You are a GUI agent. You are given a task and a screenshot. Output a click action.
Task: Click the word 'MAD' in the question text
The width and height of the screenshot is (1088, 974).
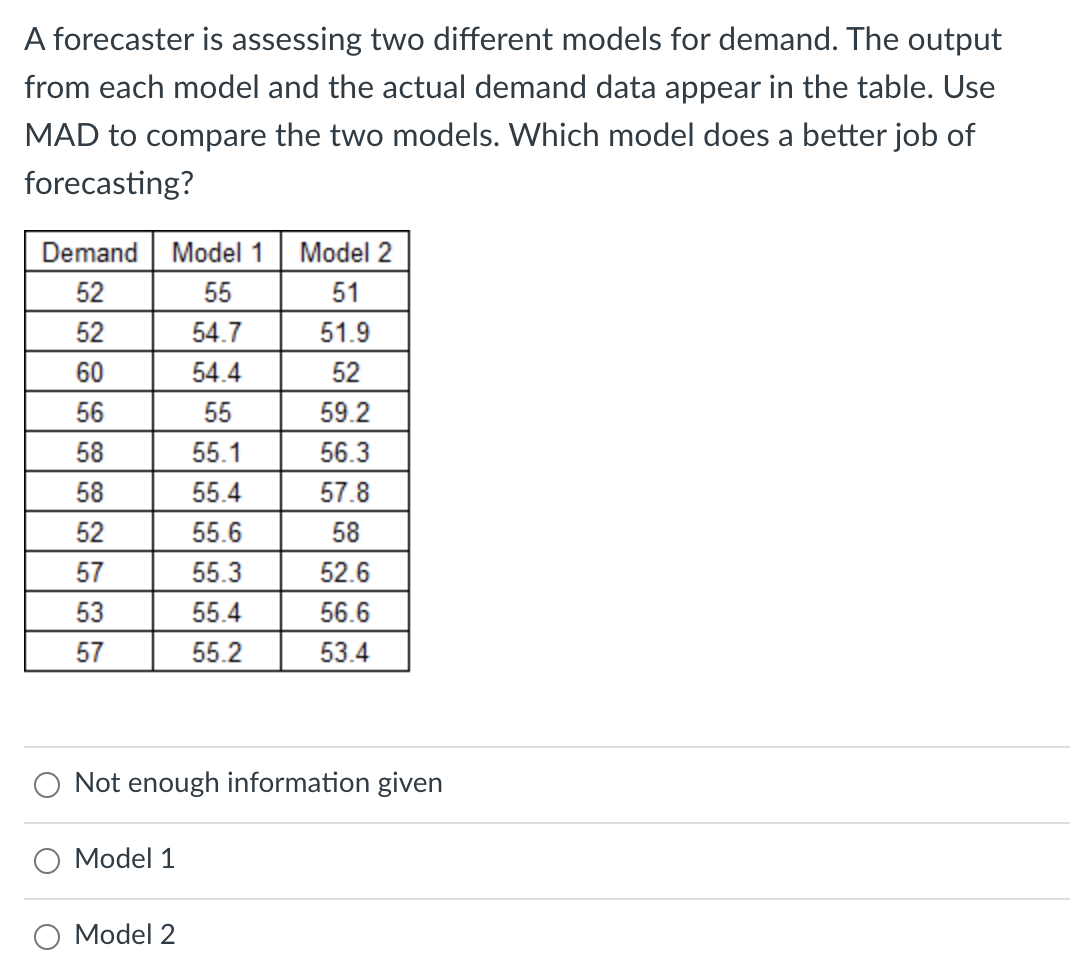coord(62,135)
